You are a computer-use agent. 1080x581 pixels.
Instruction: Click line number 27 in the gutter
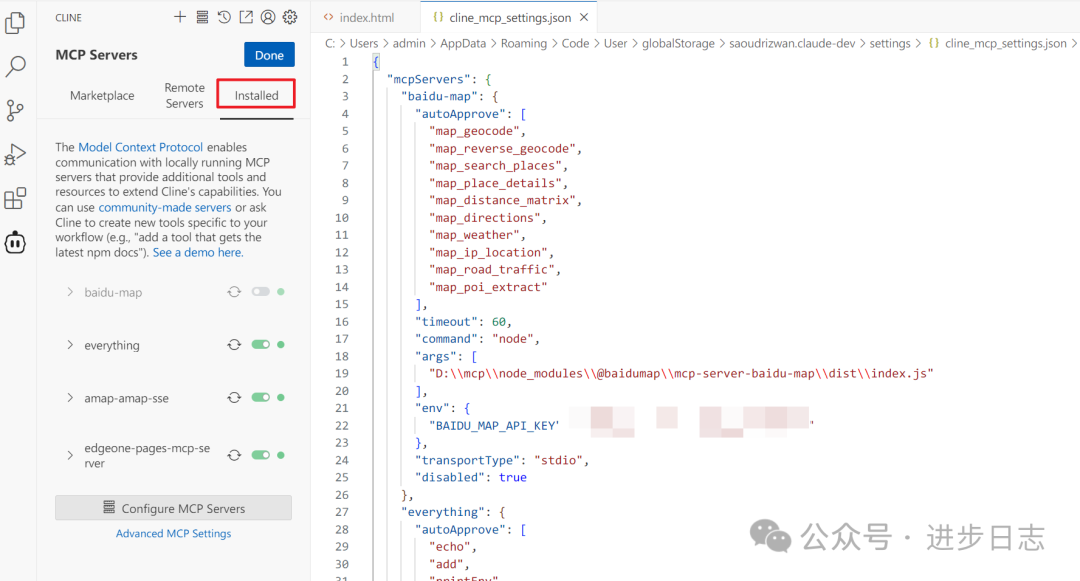click(342, 511)
